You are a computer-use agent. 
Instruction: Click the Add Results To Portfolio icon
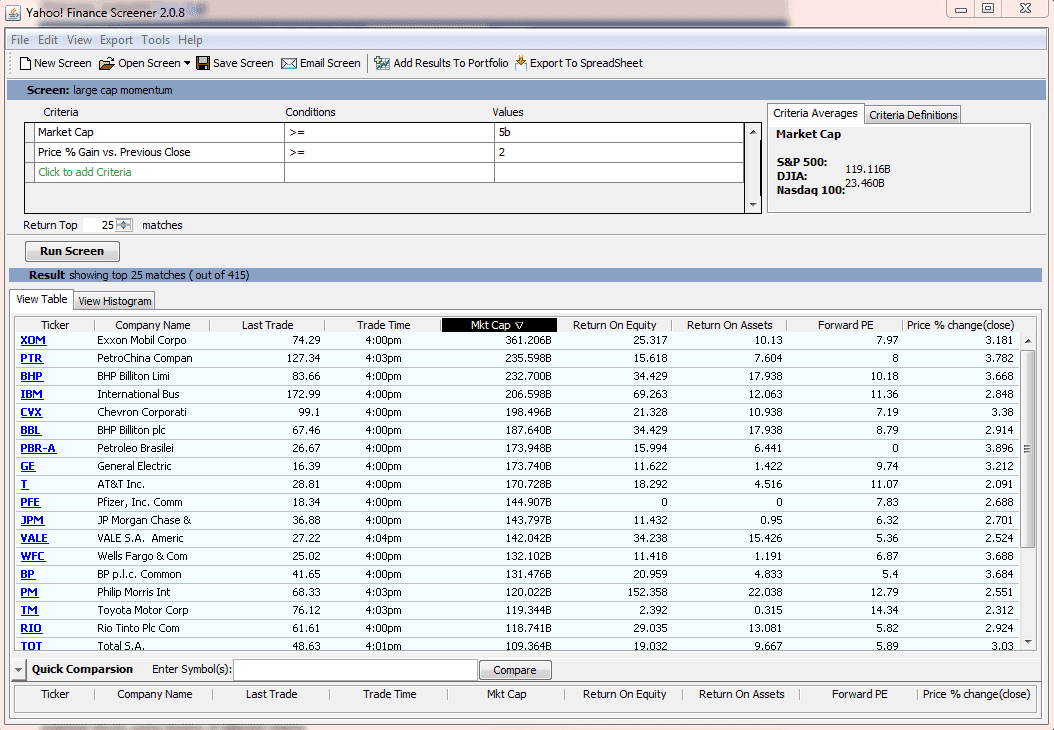coord(382,63)
